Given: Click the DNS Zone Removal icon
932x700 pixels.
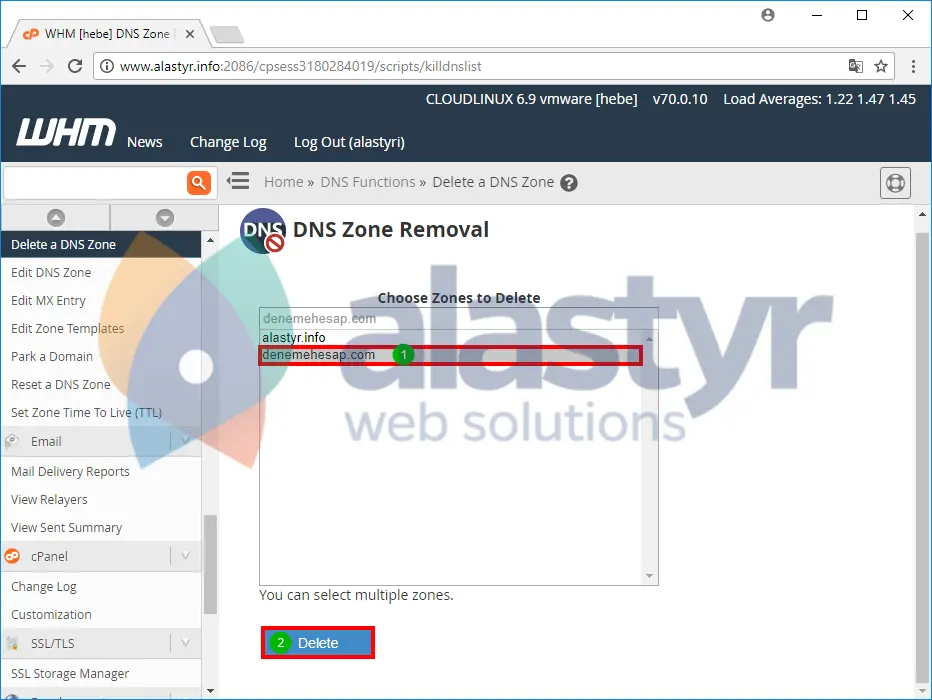Looking at the screenshot, I should [263, 231].
